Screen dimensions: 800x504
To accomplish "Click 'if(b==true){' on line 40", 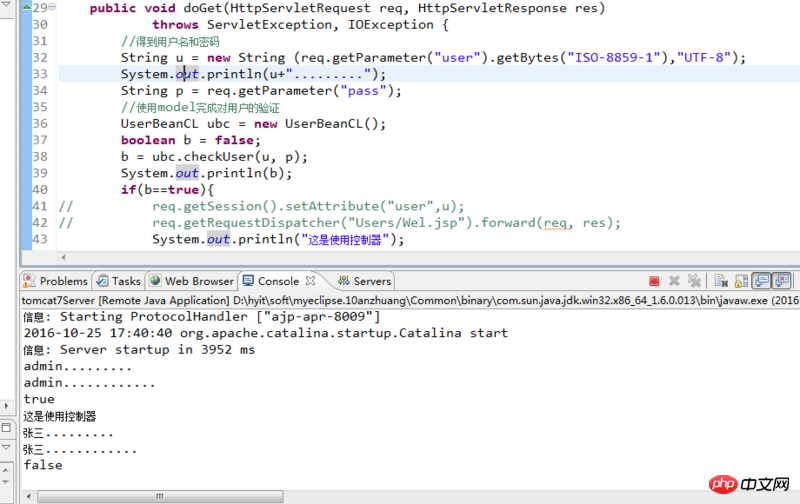I will pos(167,190).
